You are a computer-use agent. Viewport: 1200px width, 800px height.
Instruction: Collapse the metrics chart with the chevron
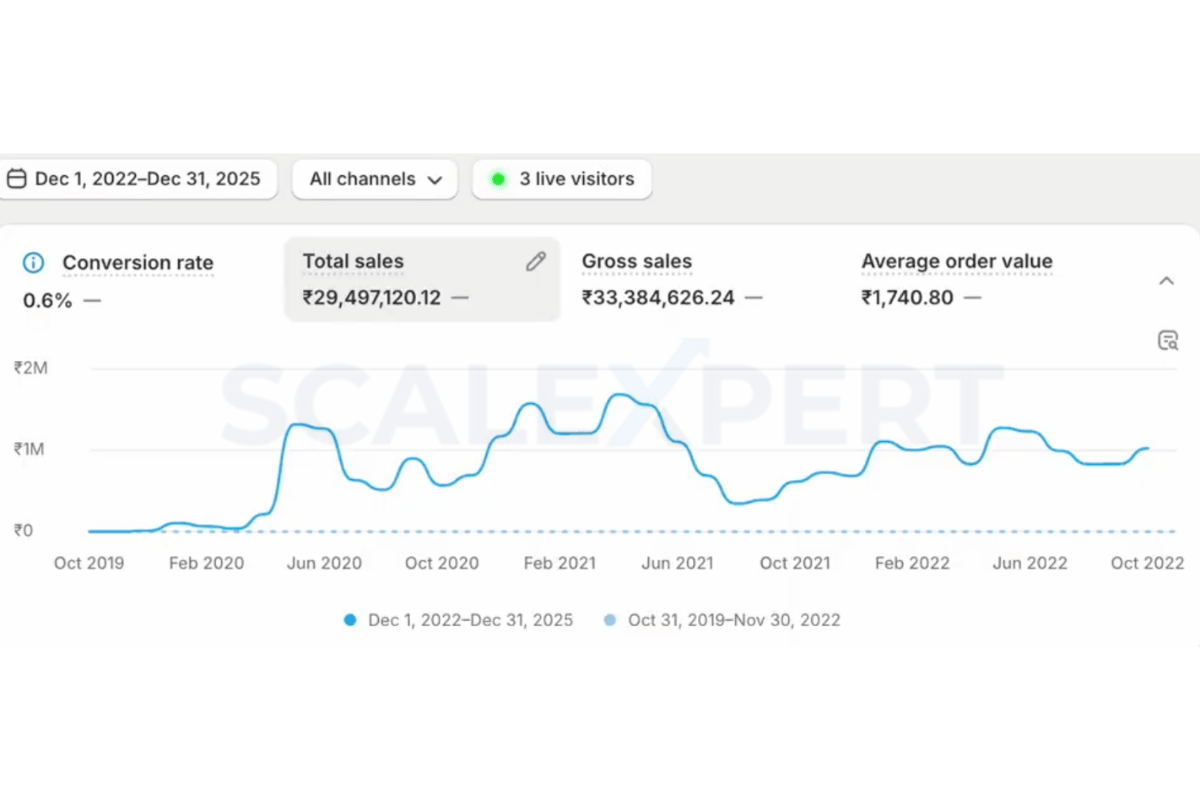click(x=1166, y=281)
